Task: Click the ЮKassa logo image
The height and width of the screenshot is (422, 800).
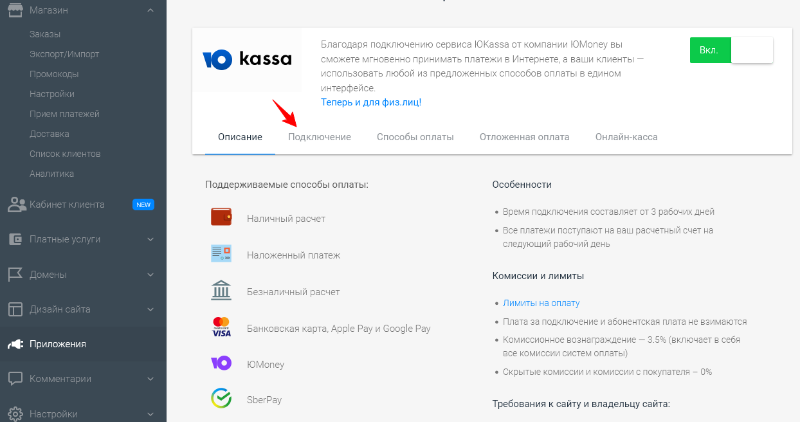Action: coord(247,60)
